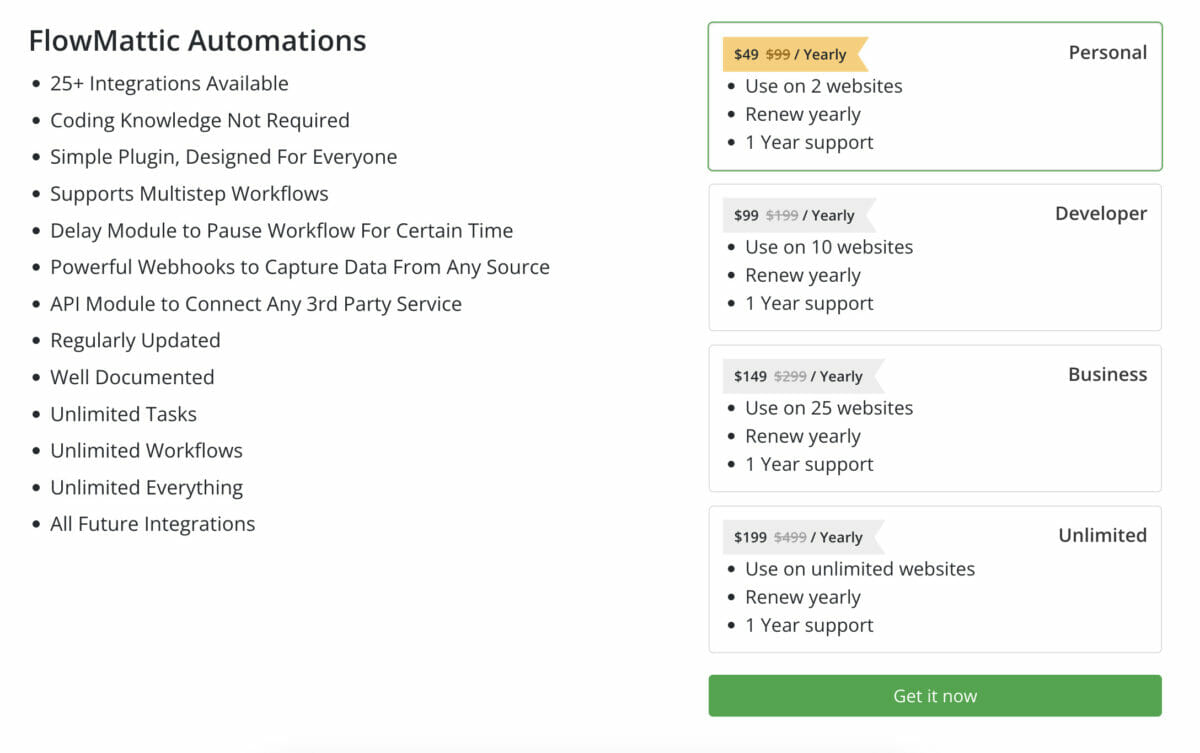Click 'Use on 2 websites' text
Image resolution: width=1200 pixels, height=753 pixels.
click(823, 87)
